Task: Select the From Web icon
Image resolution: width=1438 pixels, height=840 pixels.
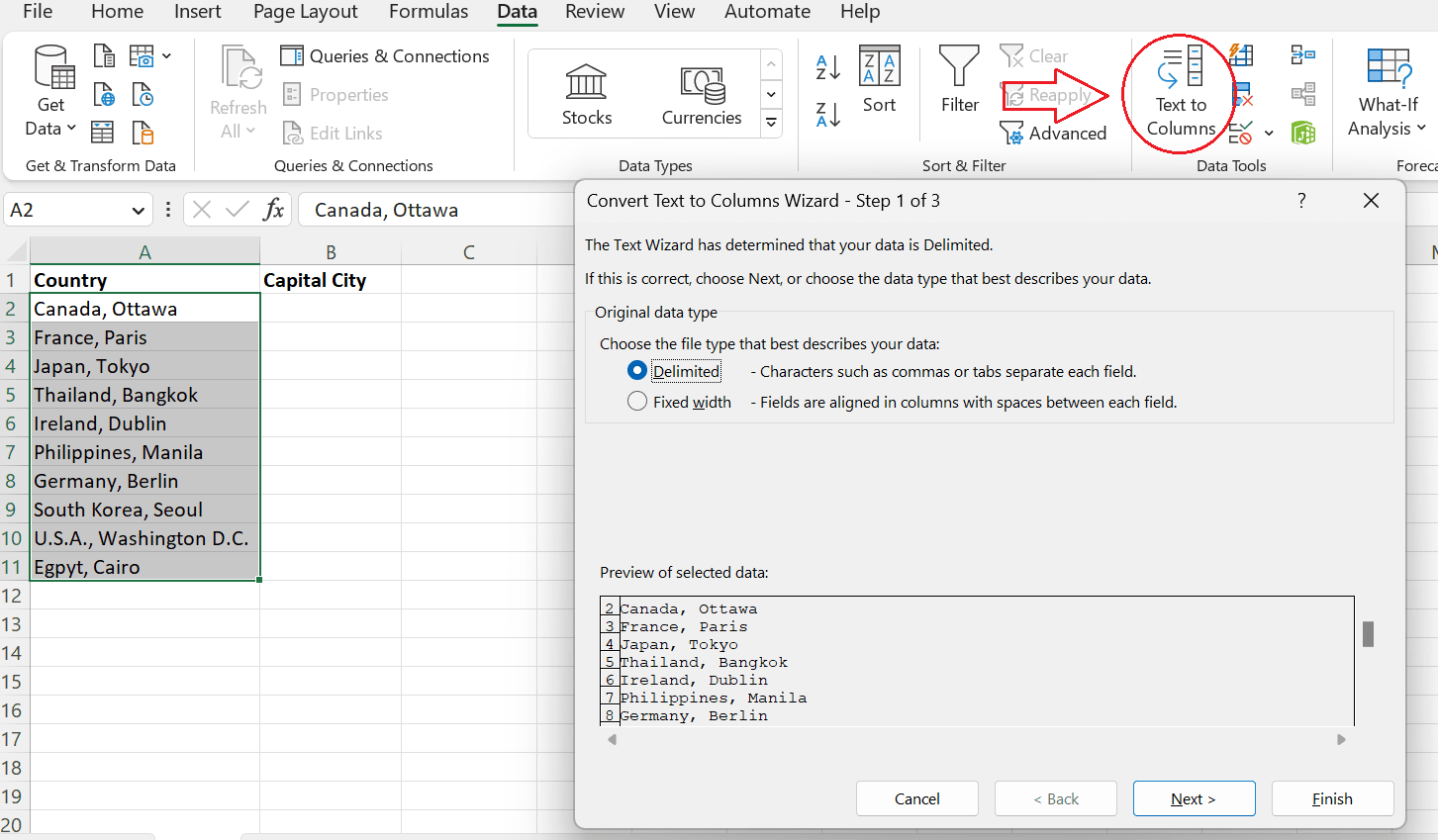Action: 104,94
